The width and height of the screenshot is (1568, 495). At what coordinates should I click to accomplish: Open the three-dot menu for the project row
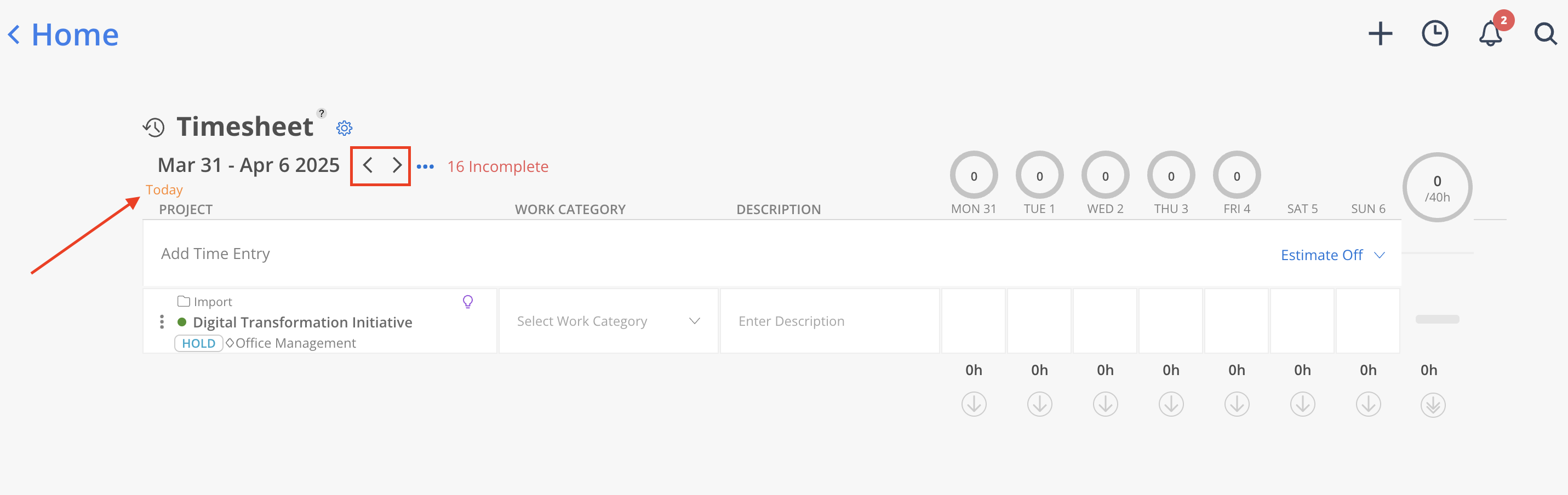(162, 321)
